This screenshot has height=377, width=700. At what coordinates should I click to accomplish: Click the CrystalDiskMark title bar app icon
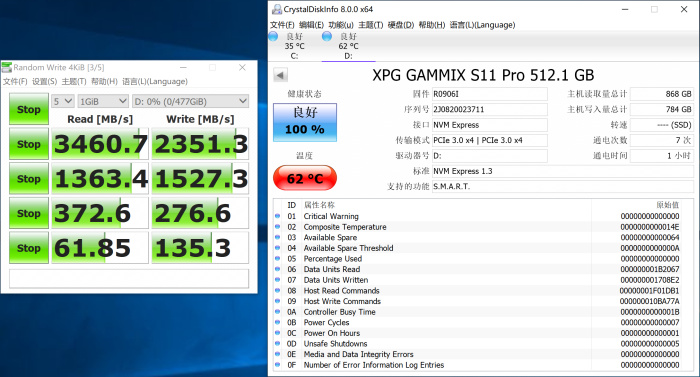click(x=7, y=67)
